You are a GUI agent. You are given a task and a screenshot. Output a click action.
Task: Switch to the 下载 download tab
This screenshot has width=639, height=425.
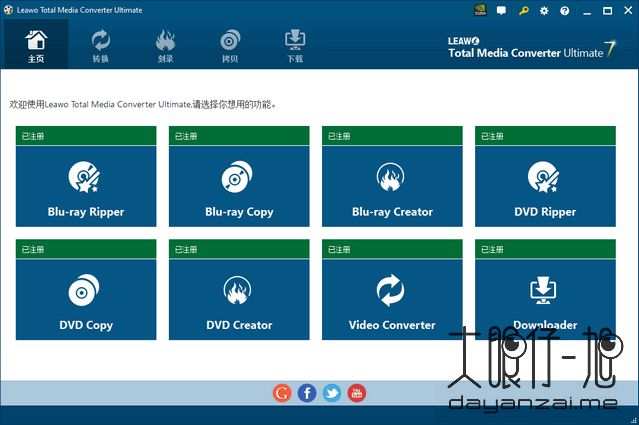click(x=295, y=45)
